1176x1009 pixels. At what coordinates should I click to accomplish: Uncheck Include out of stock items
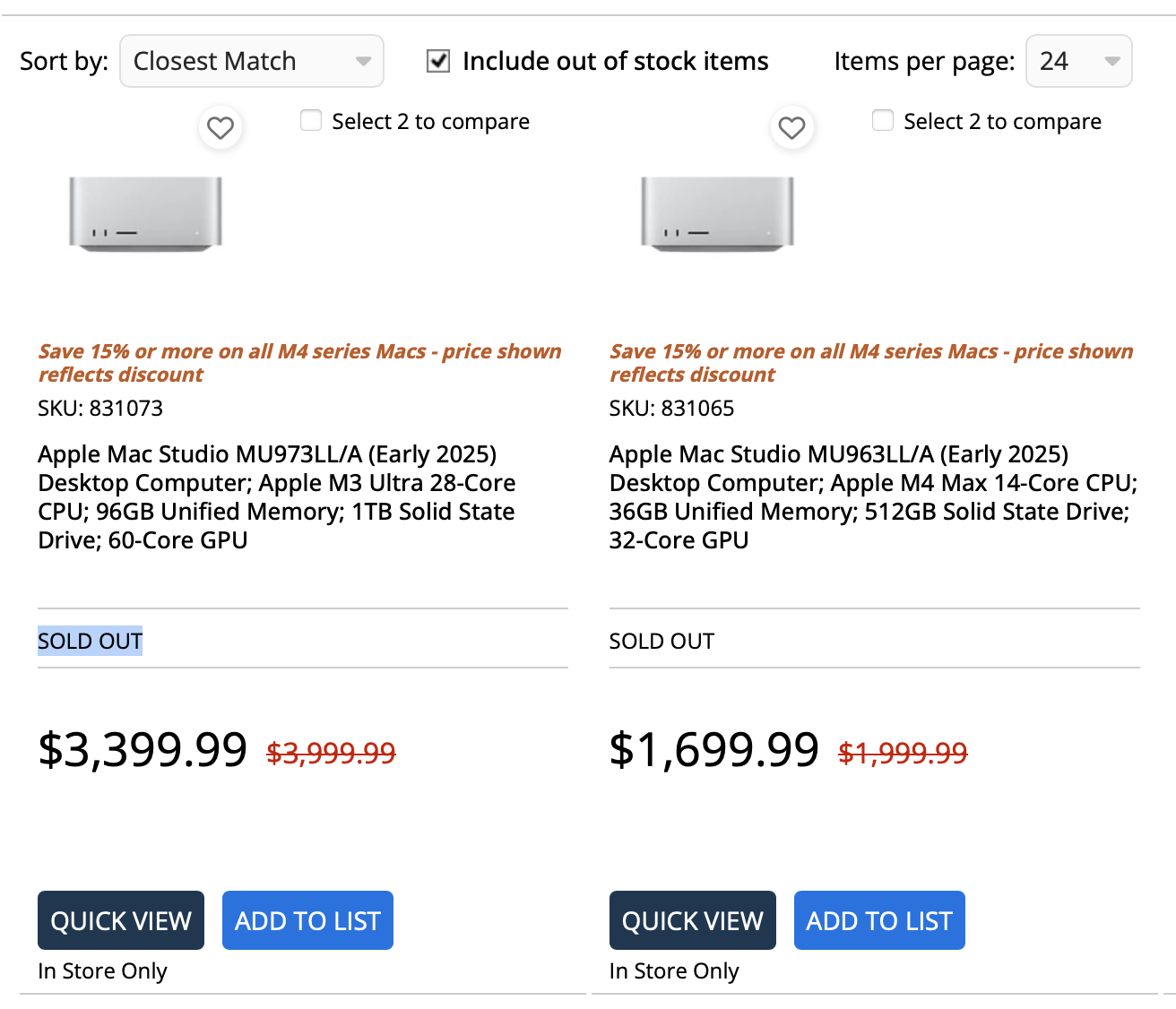pos(438,61)
